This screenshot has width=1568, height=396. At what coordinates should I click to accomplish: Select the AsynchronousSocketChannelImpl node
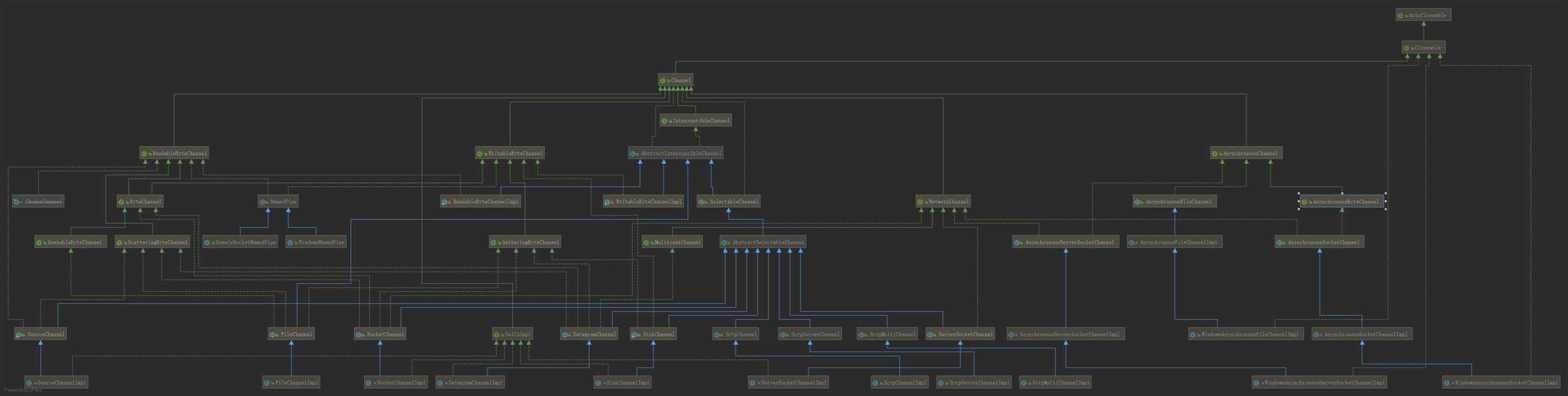[x=1362, y=334]
